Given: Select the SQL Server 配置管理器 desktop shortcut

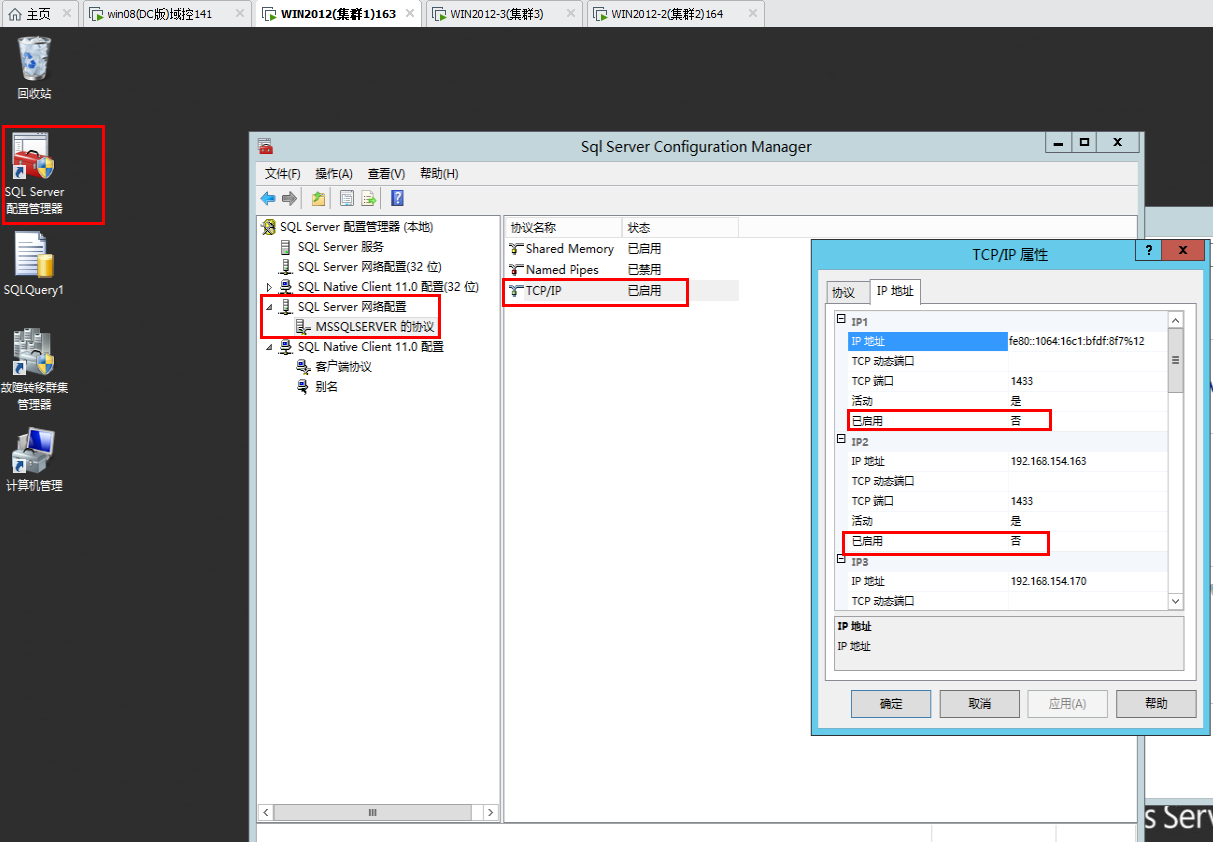Looking at the screenshot, I should coord(34,175).
